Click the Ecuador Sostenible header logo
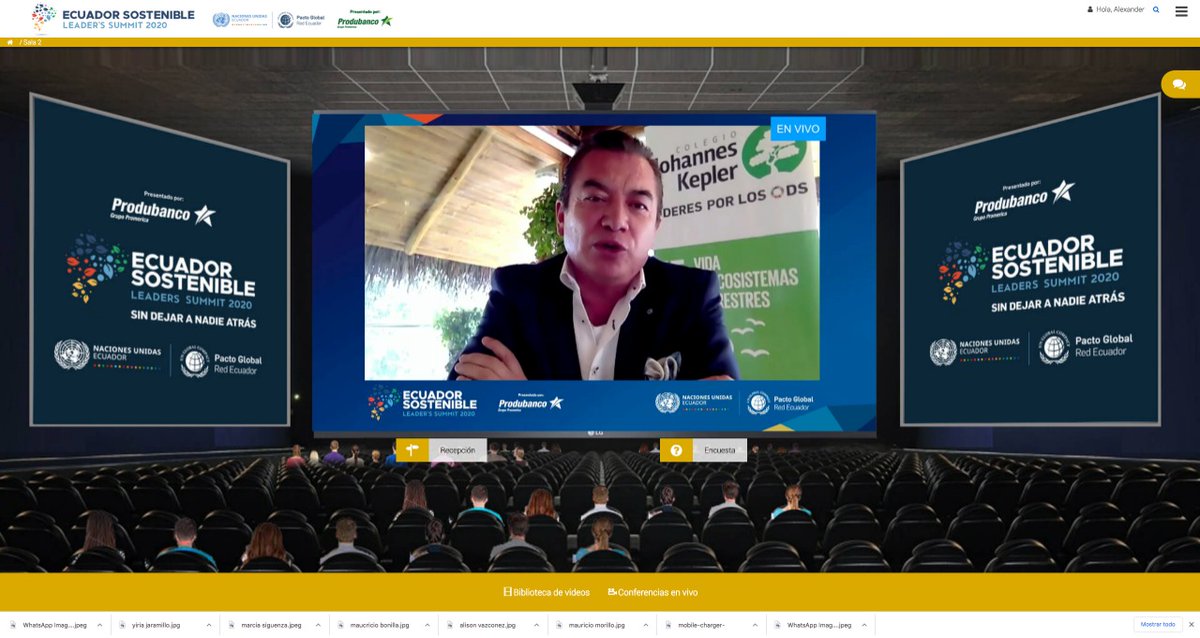The height and width of the screenshot is (638, 1200). (110, 16)
